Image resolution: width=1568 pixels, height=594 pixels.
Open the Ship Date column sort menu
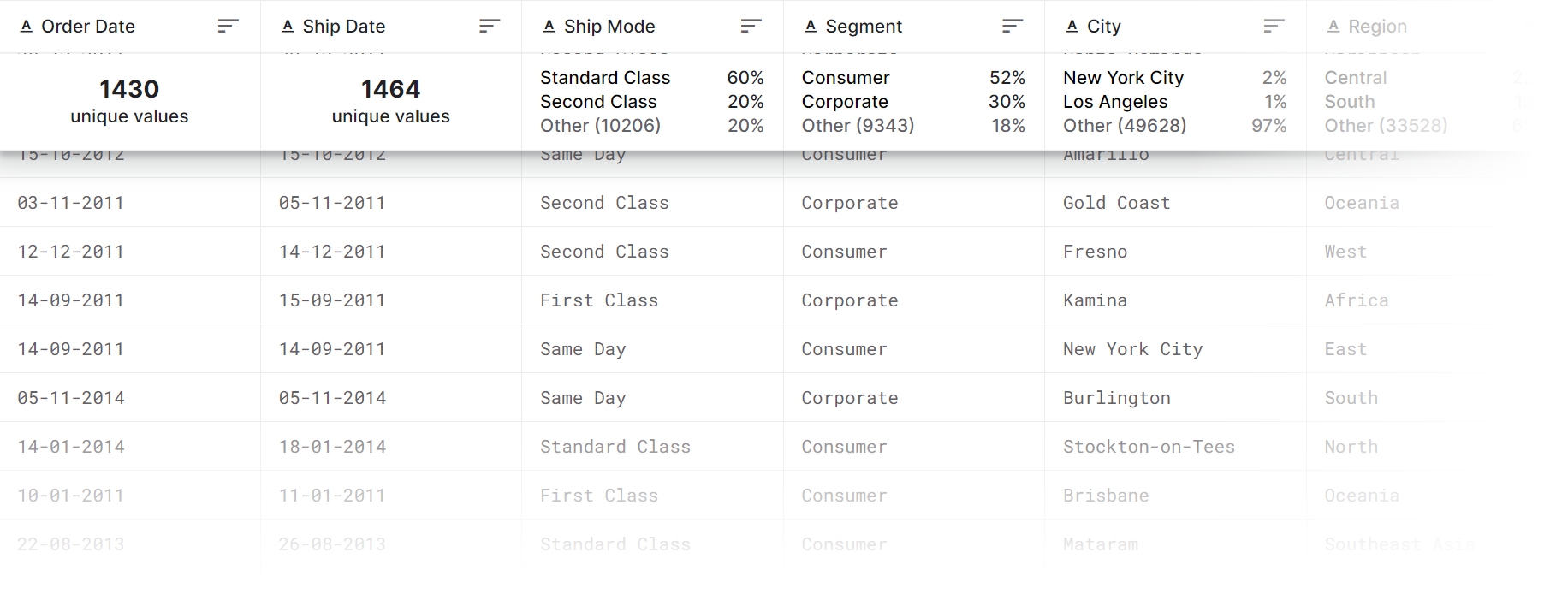point(489,27)
